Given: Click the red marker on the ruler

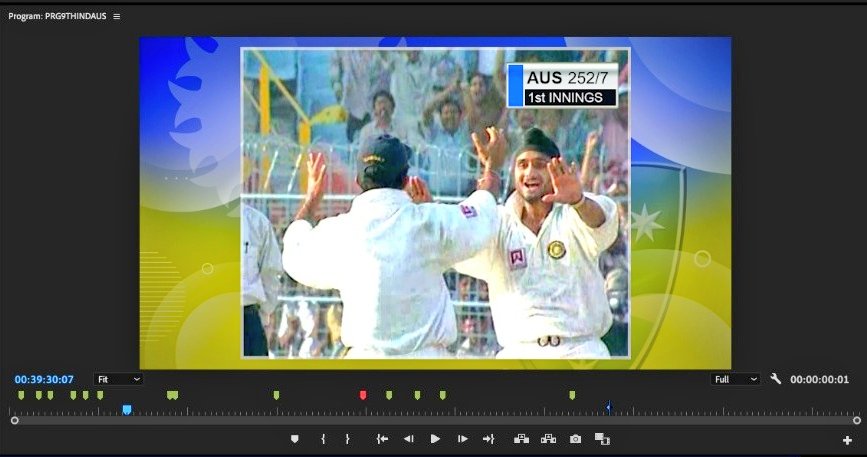Looking at the screenshot, I should [363, 395].
